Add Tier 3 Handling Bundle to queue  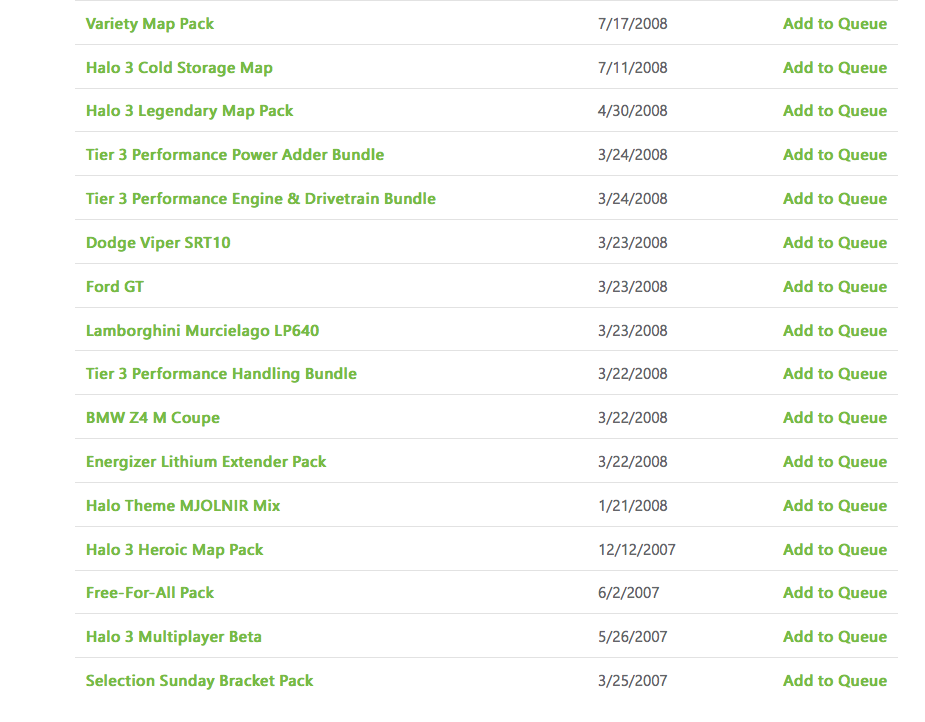click(x=835, y=374)
